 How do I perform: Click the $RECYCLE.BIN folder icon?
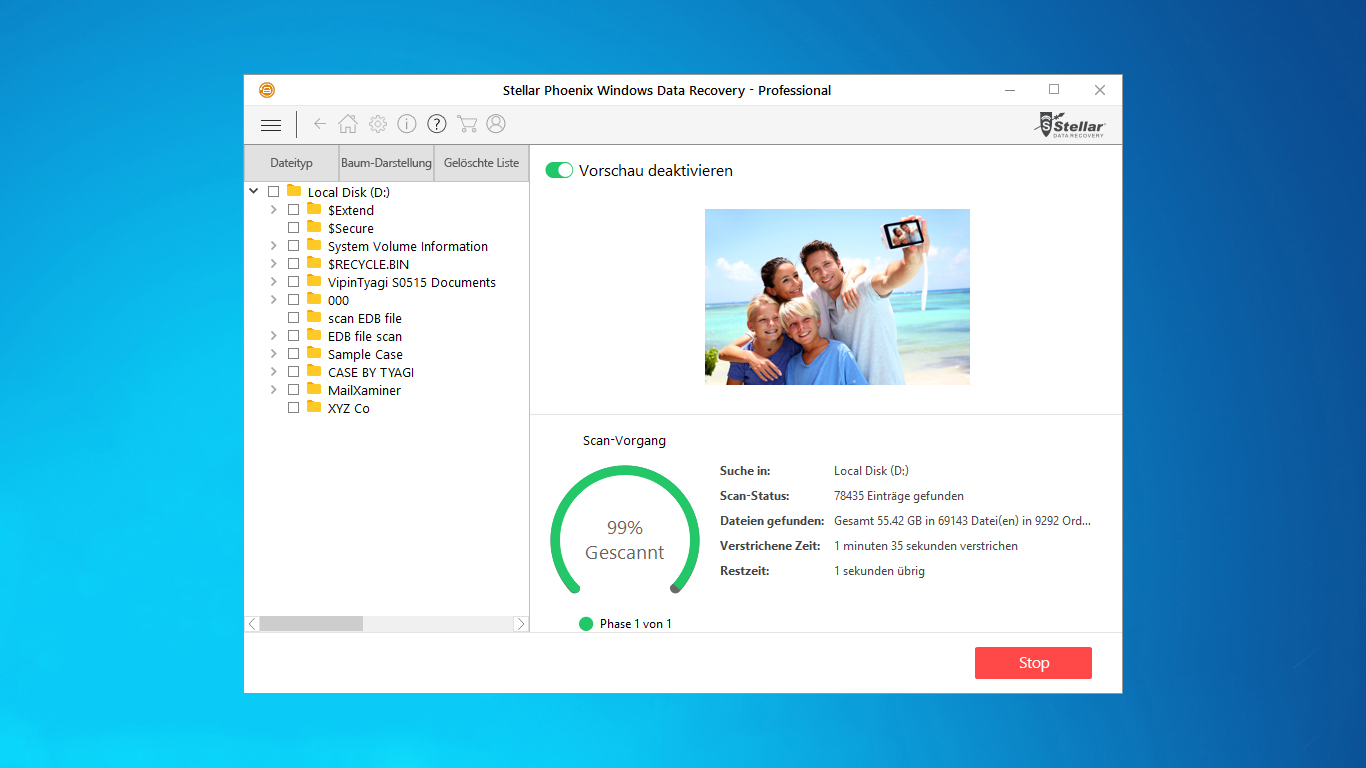[314, 263]
